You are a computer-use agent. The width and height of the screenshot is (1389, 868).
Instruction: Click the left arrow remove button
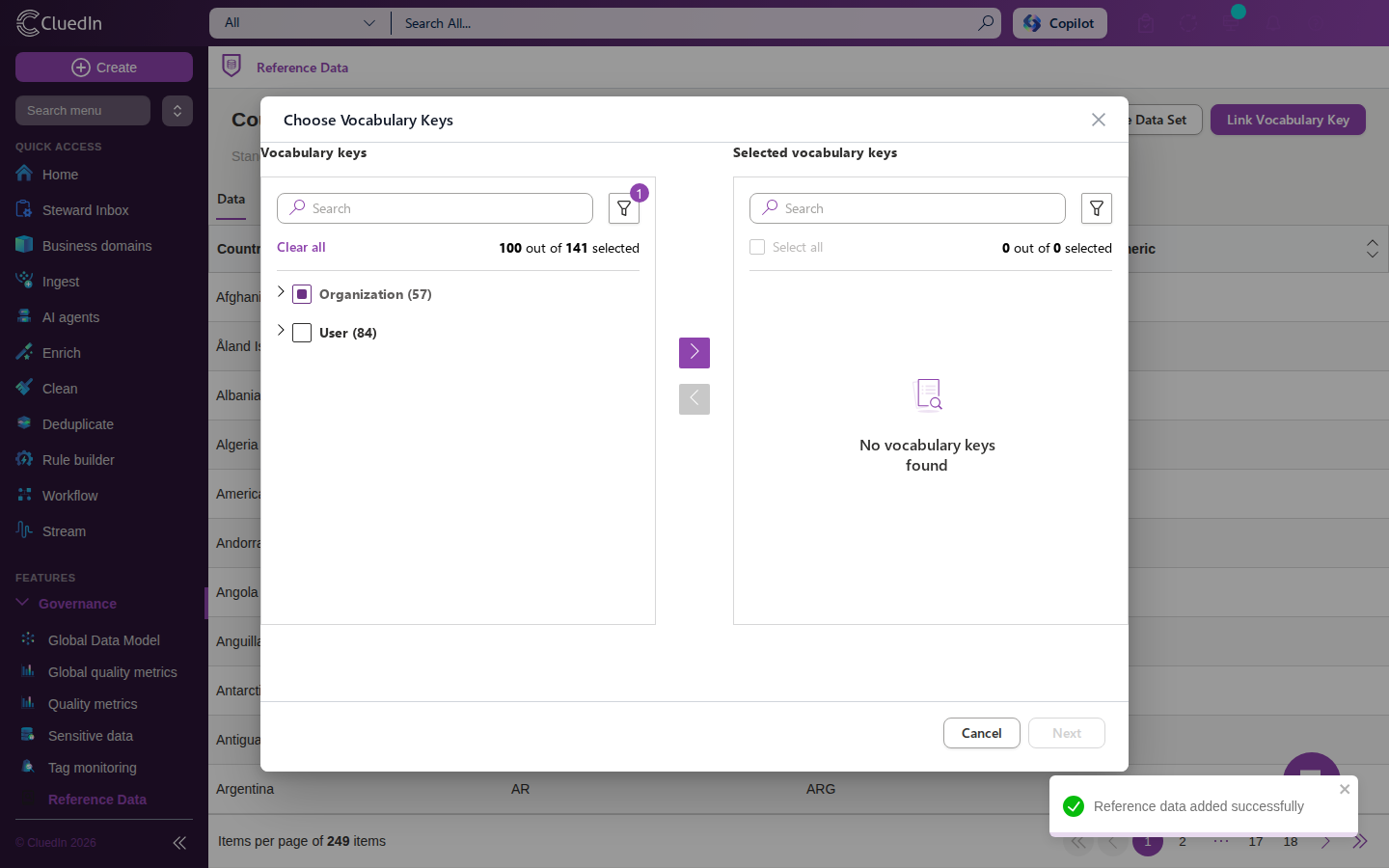coord(694,399)
